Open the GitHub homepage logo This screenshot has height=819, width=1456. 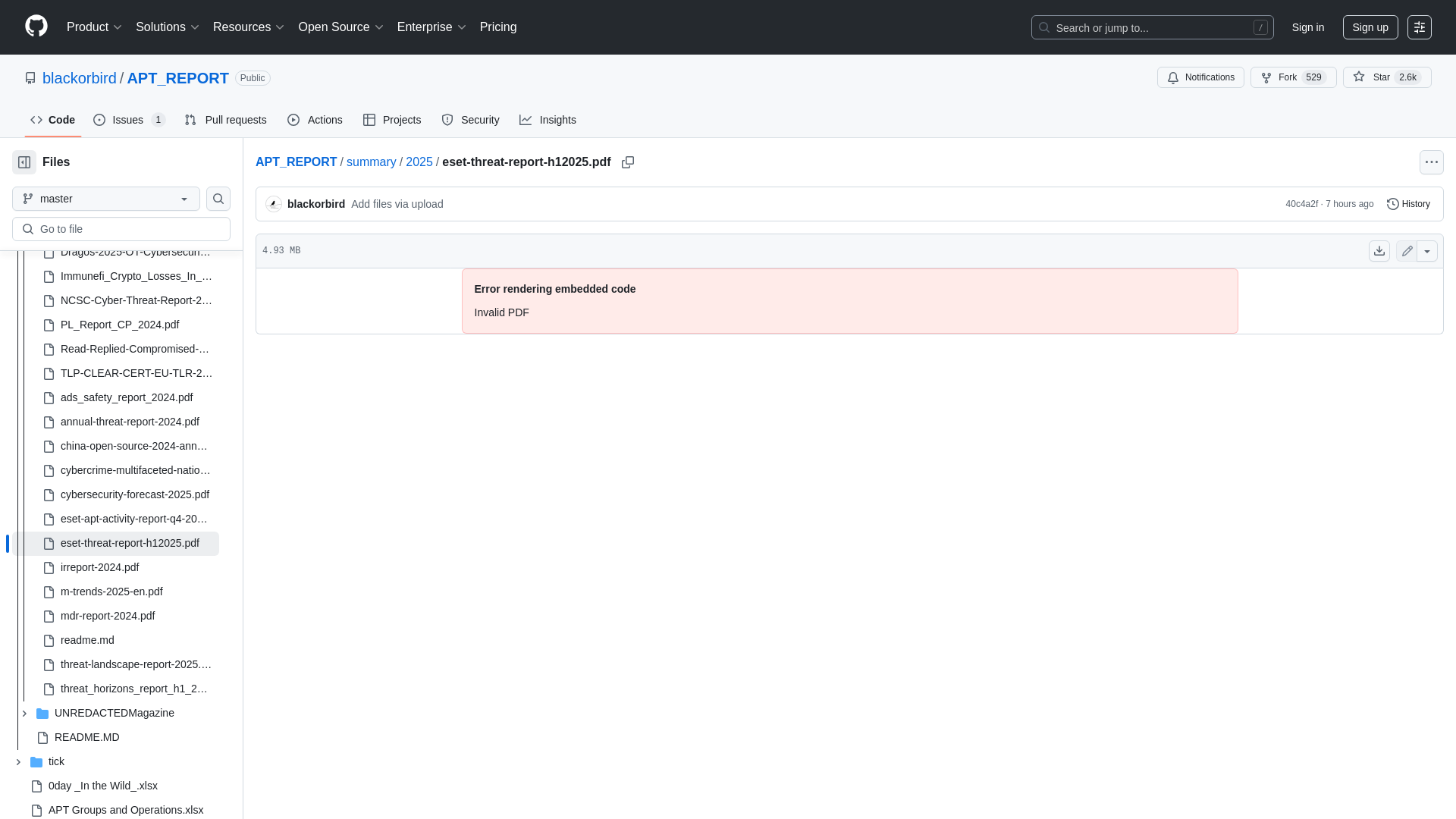(36, 27)
